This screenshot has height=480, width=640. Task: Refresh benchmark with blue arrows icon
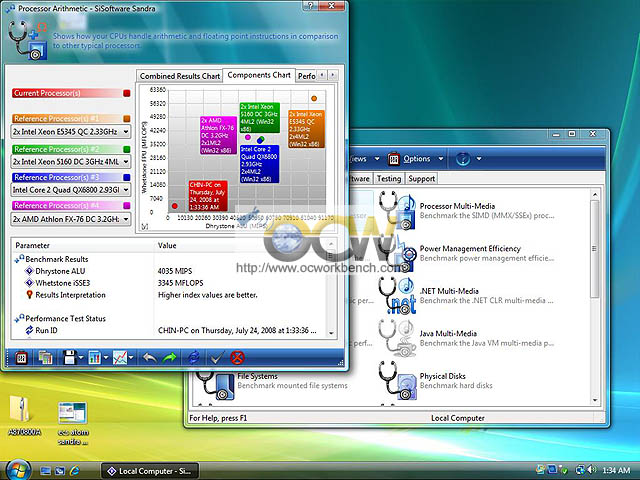[x=193, y=358]
